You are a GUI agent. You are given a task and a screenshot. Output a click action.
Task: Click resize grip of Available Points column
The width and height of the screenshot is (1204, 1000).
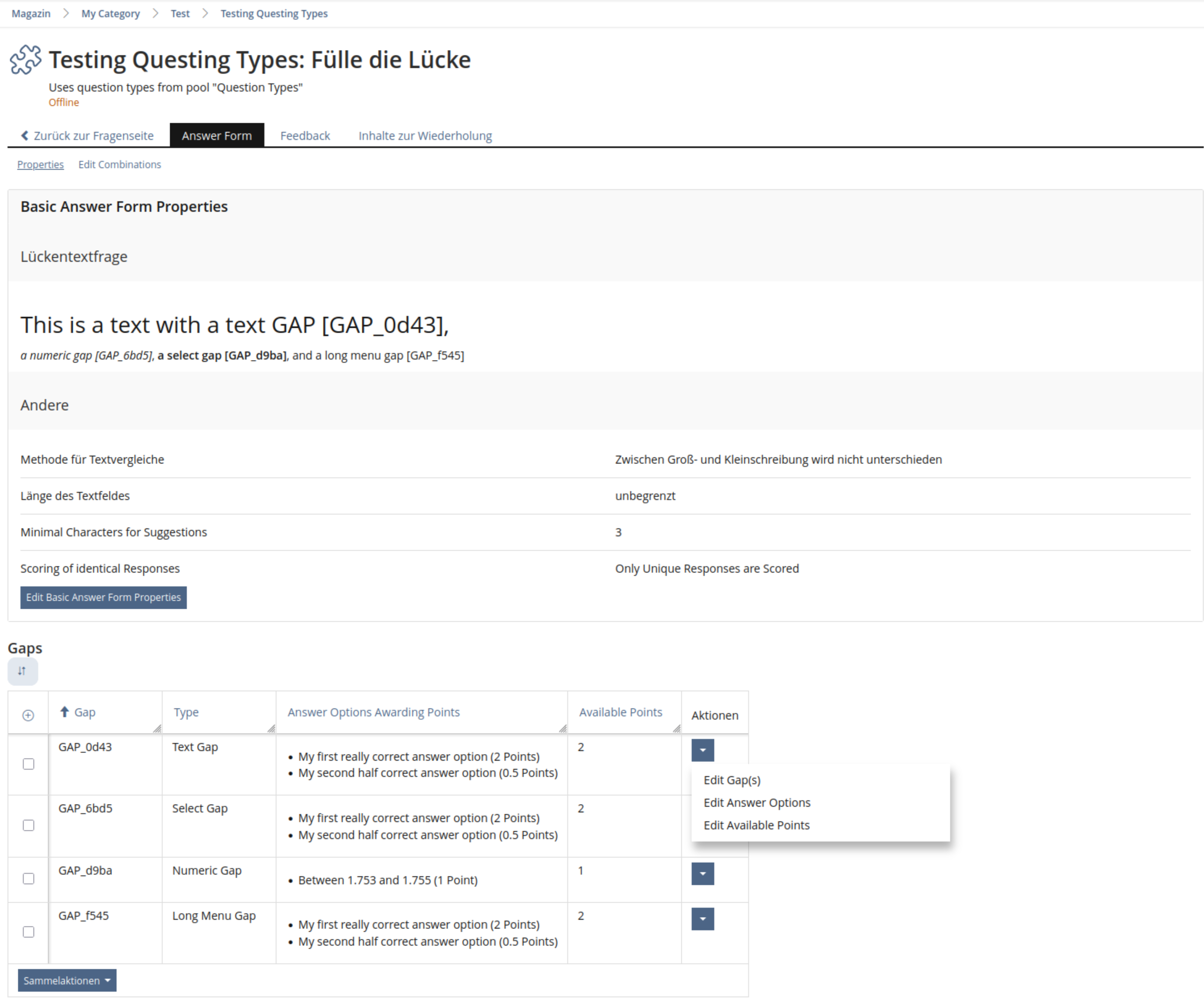coord(676,728)
